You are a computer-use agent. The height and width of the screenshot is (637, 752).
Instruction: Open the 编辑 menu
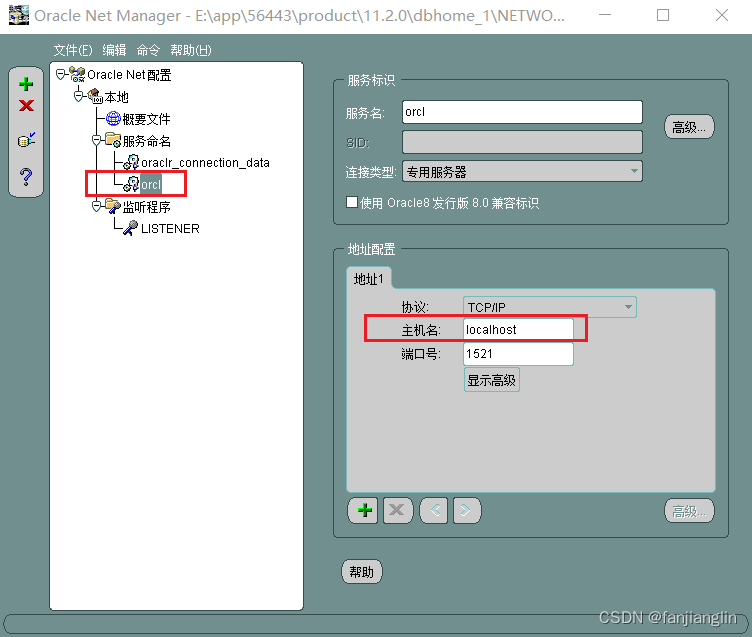(x=114, y=50)
